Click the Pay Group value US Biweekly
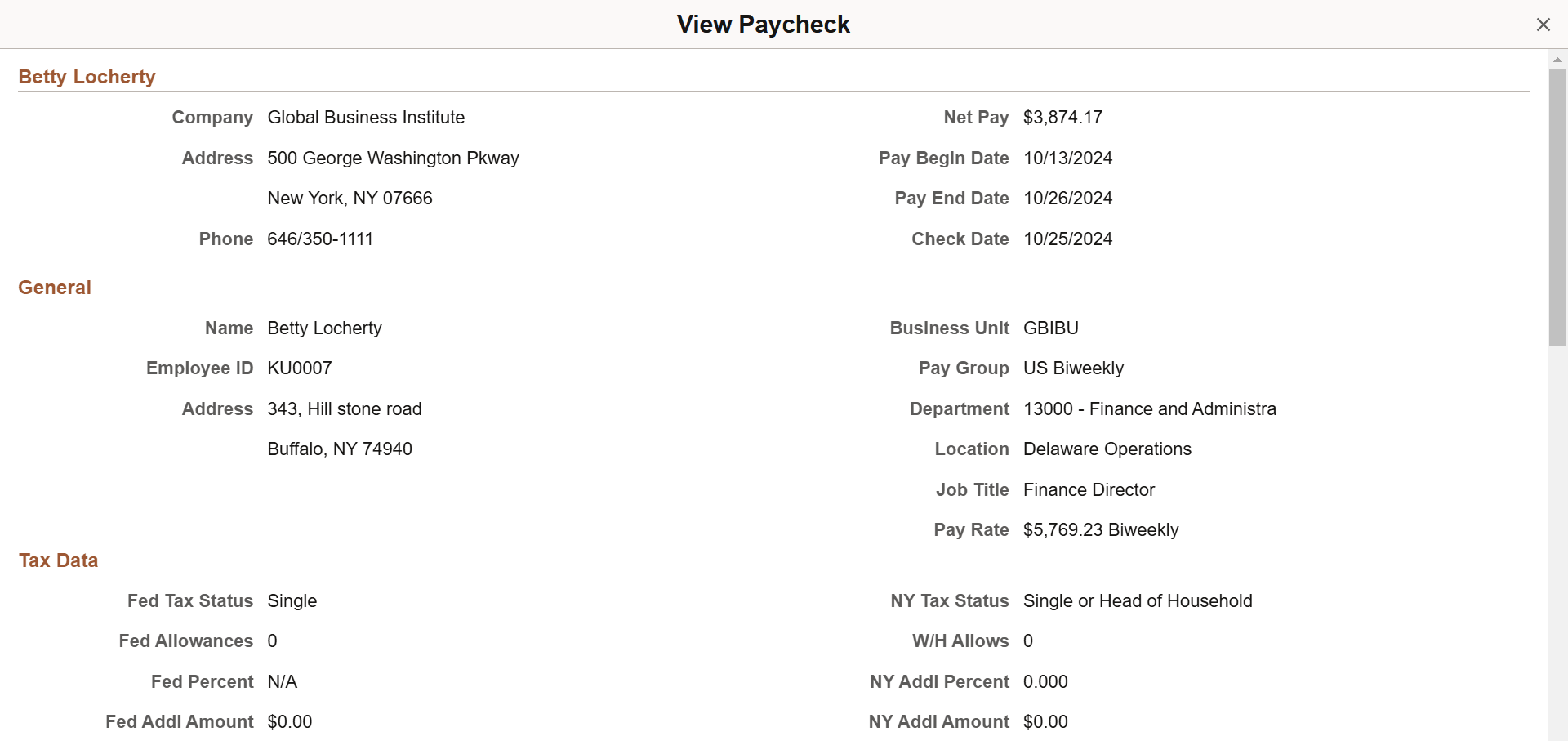Image resolution: width=1568 pixels, height=741 pixels. (1073, 368)
